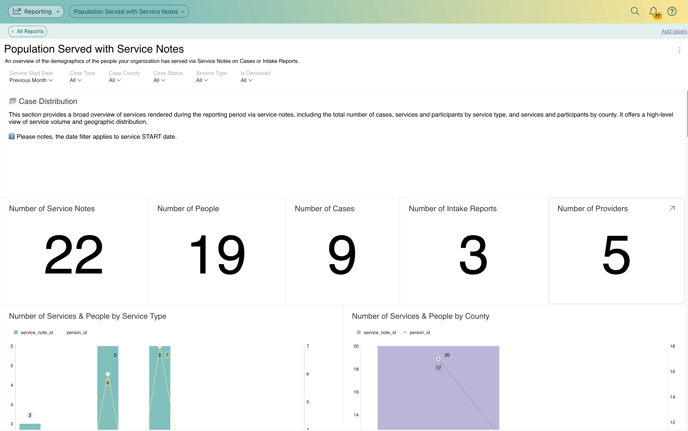
Task: Open the help question mark icon
Action: 672,12
